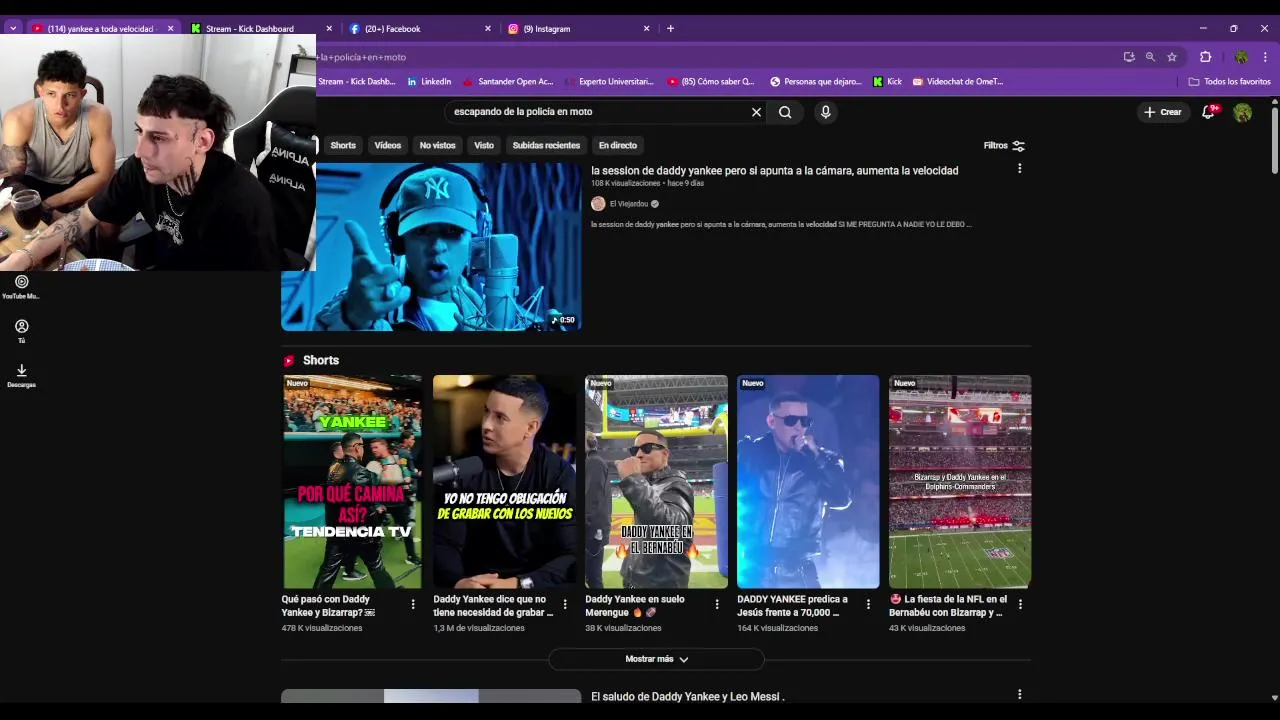The image size is (1280, 720).
Task: Open options for daddy yankee session video
Action: click(x=1019, y=169)
